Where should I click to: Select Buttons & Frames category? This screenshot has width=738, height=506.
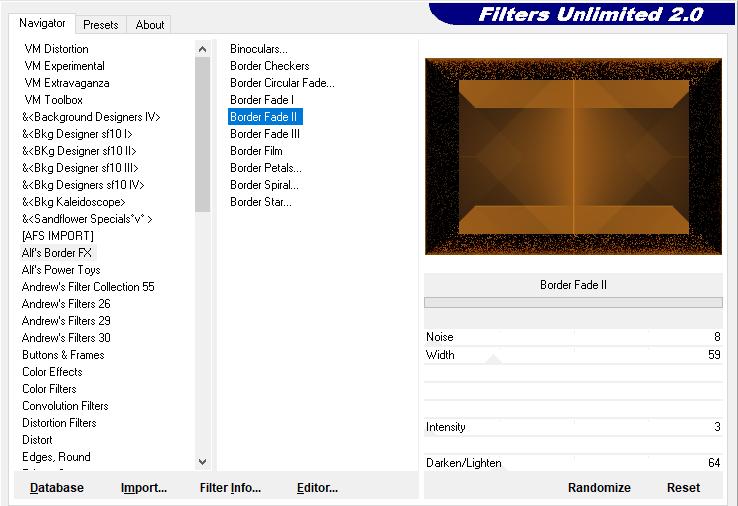[x=63, y=354]
